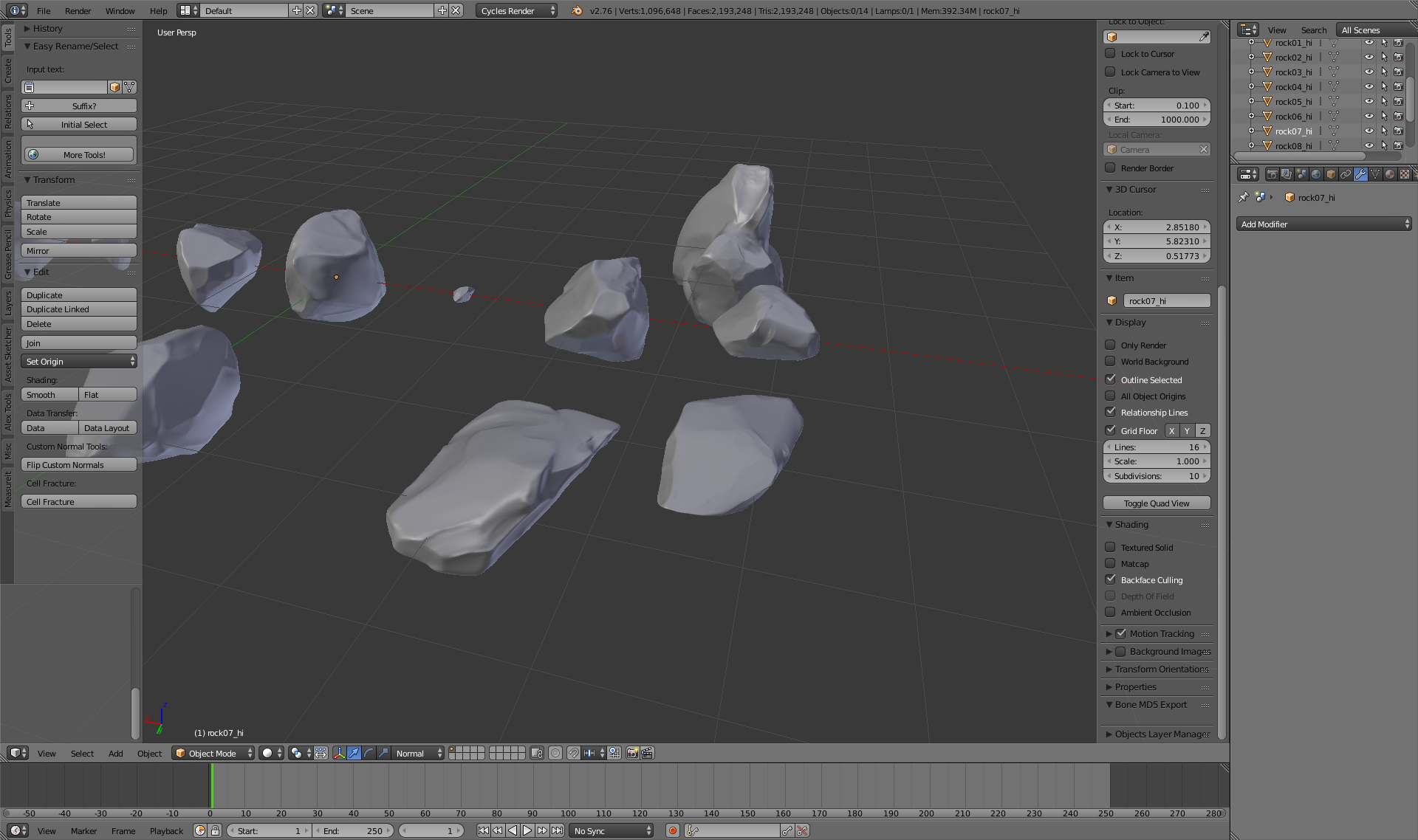The image size is (1418, 840).
Task: Click Flip Custom Normals button
Action: pos(79,465)
